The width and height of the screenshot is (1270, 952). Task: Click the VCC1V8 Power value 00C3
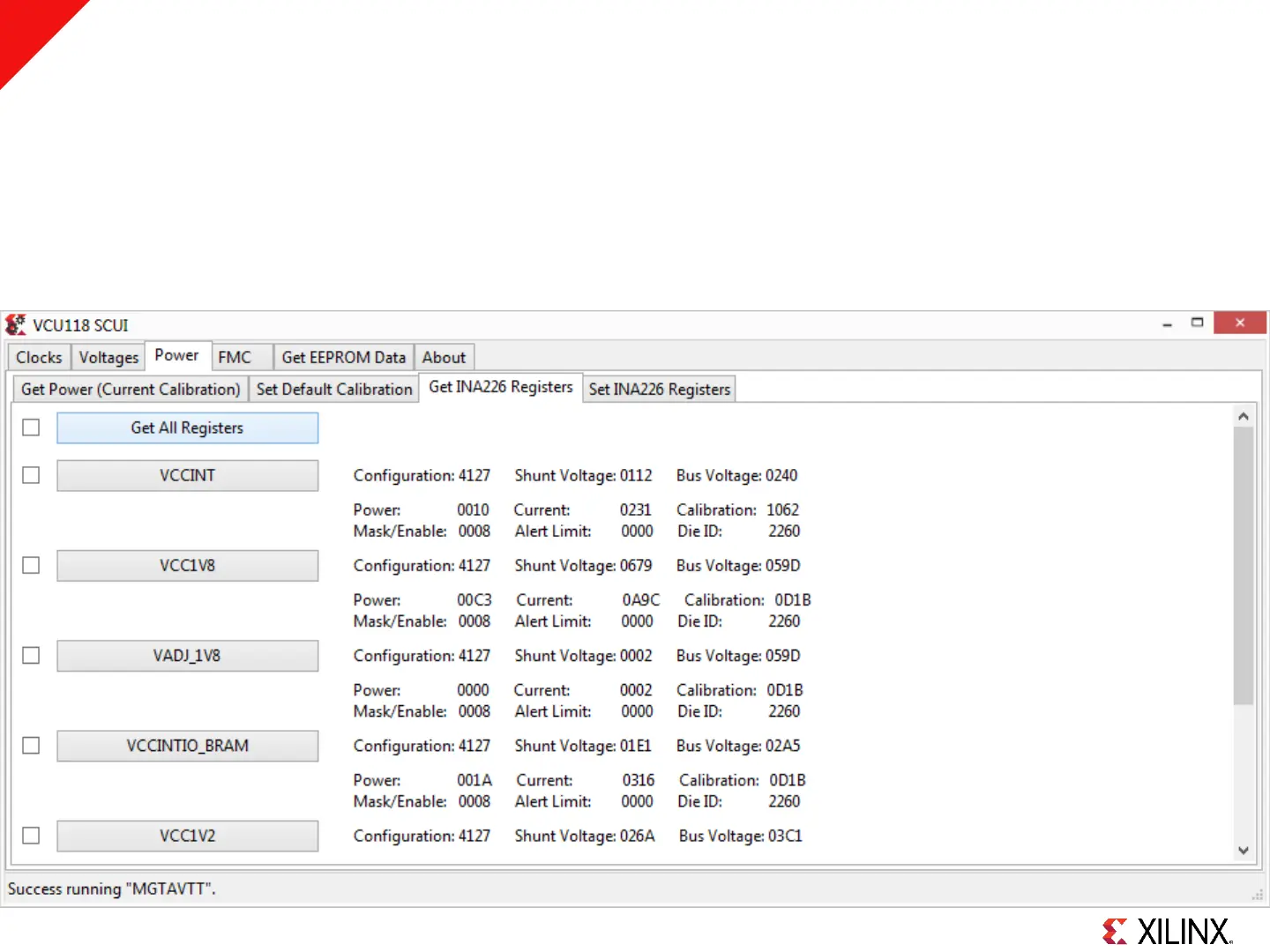pos(474,599)
